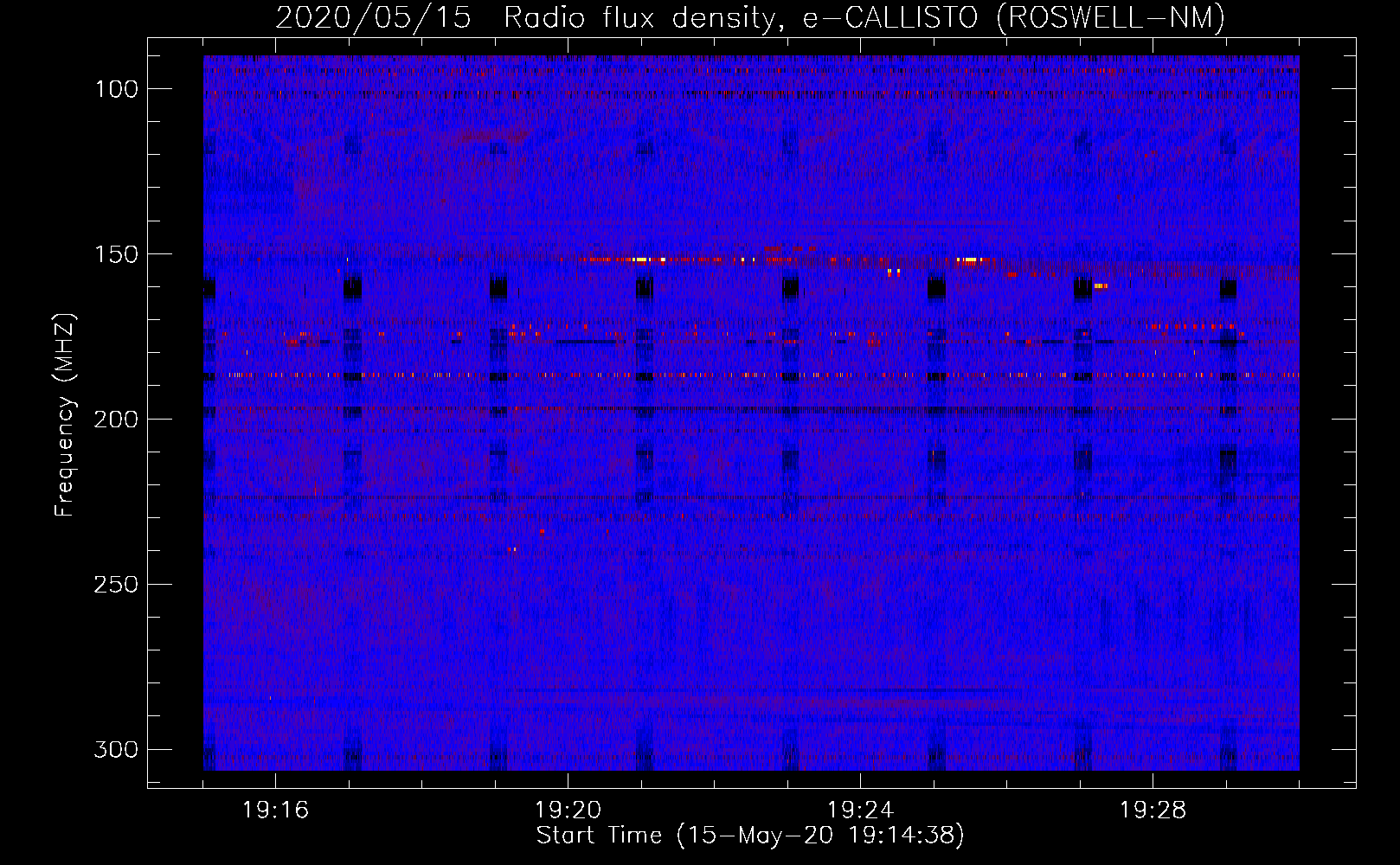This screenshot has height=865, width=1400.
Task: Click the plot title "Radio flux density, e-CALLISTO (ROSWELL-NM)"
Action: coord(864,18)
